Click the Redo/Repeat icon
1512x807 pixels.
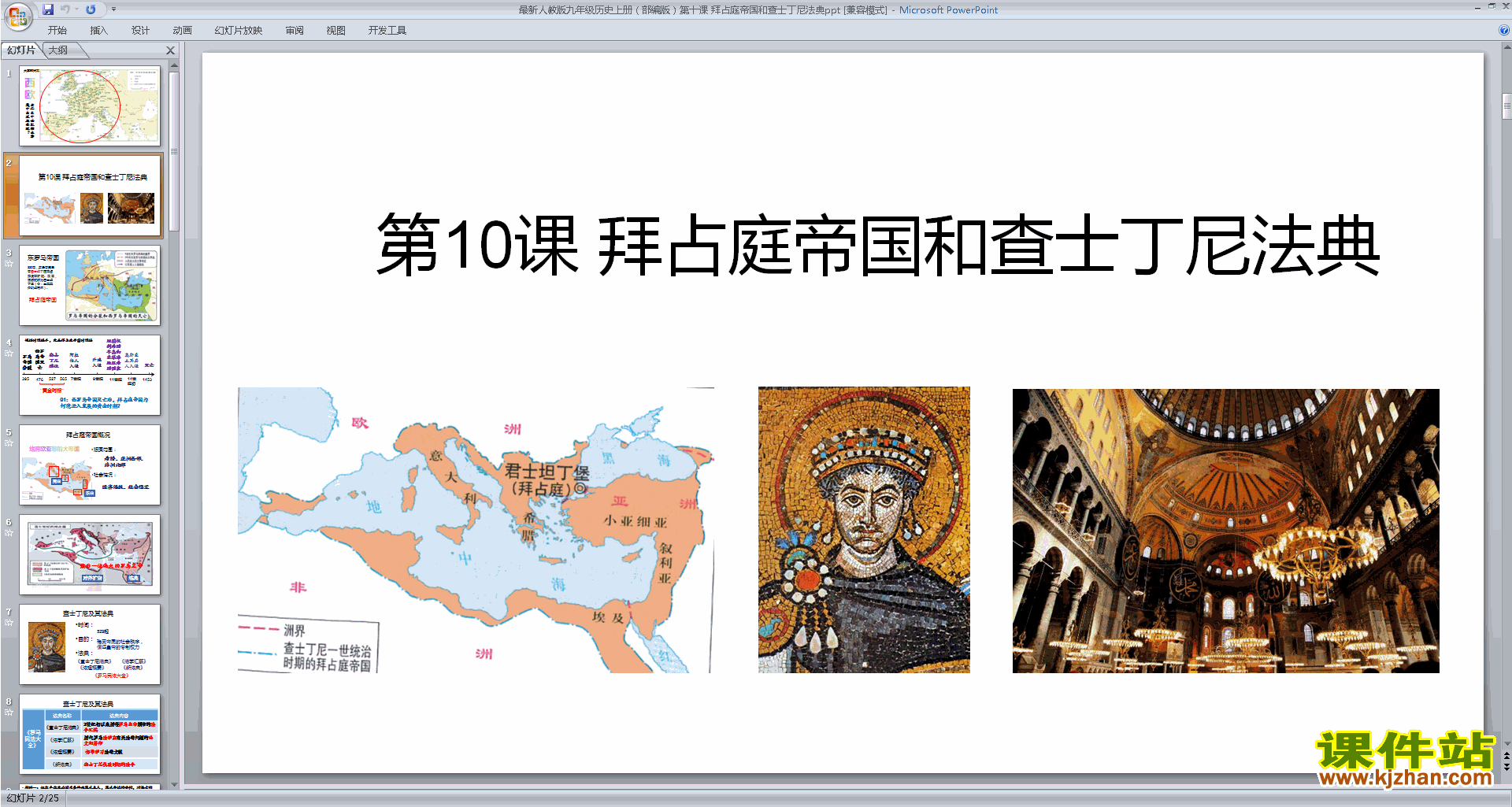click(x=91, y=9)
